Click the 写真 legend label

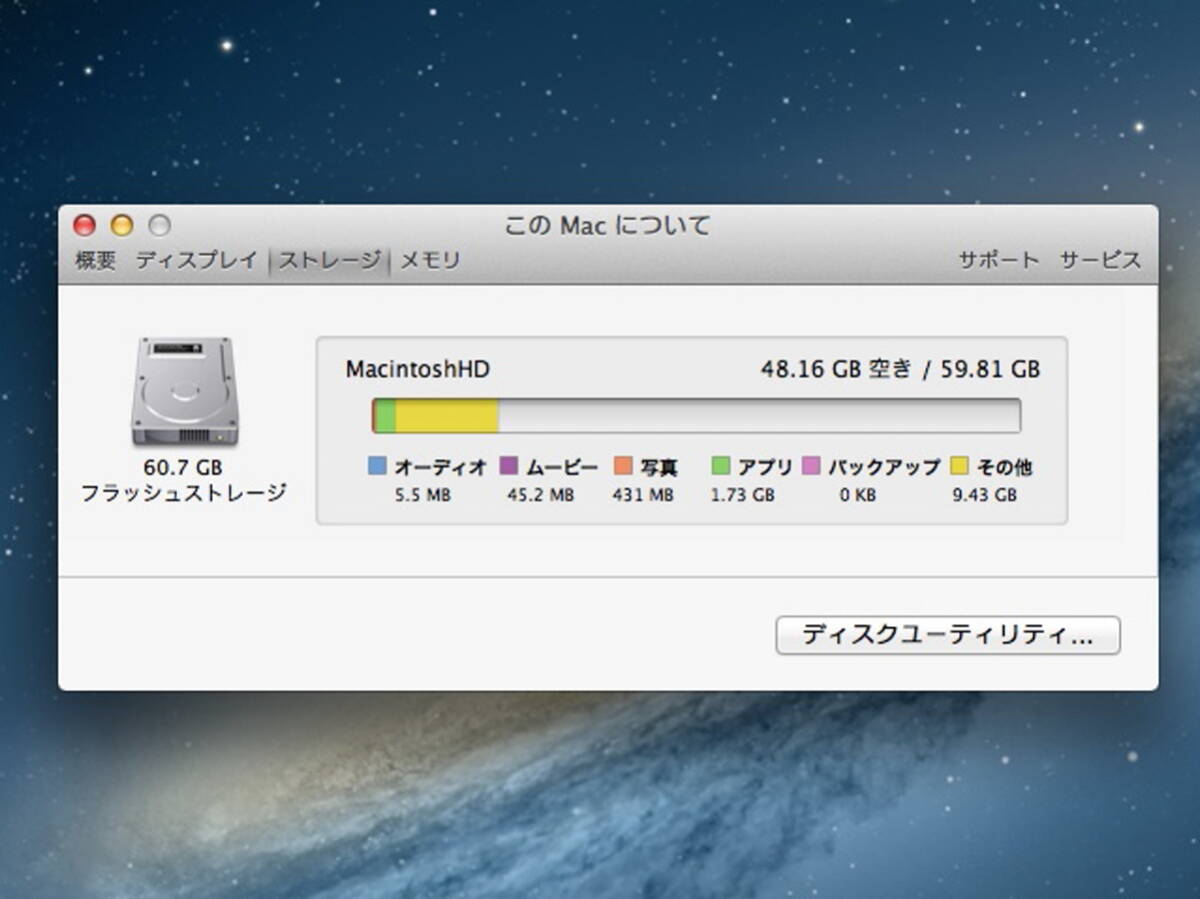659,467
